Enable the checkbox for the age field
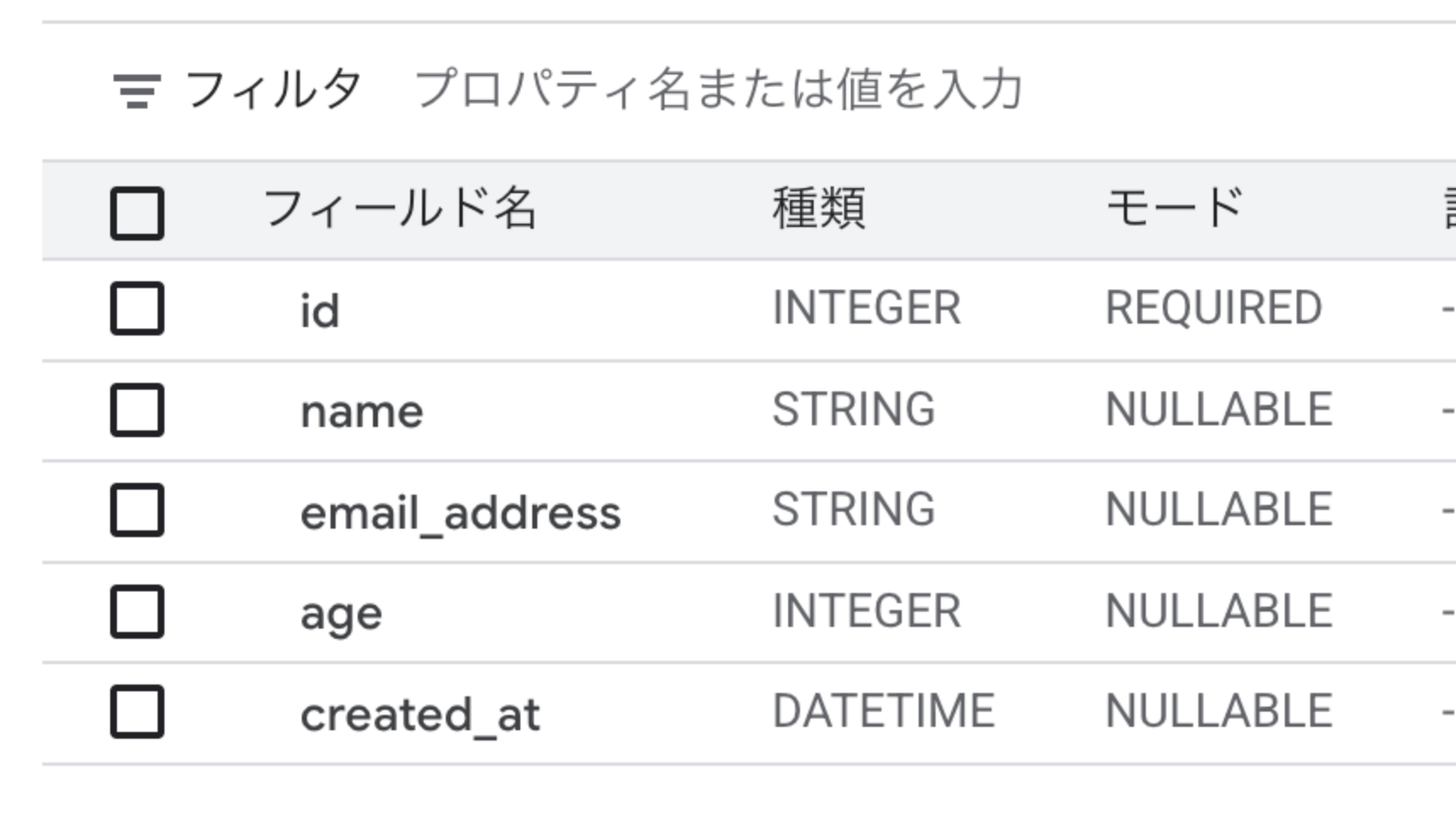Image resolution: width=1456 pixels, height=837 pixels. 136,612
